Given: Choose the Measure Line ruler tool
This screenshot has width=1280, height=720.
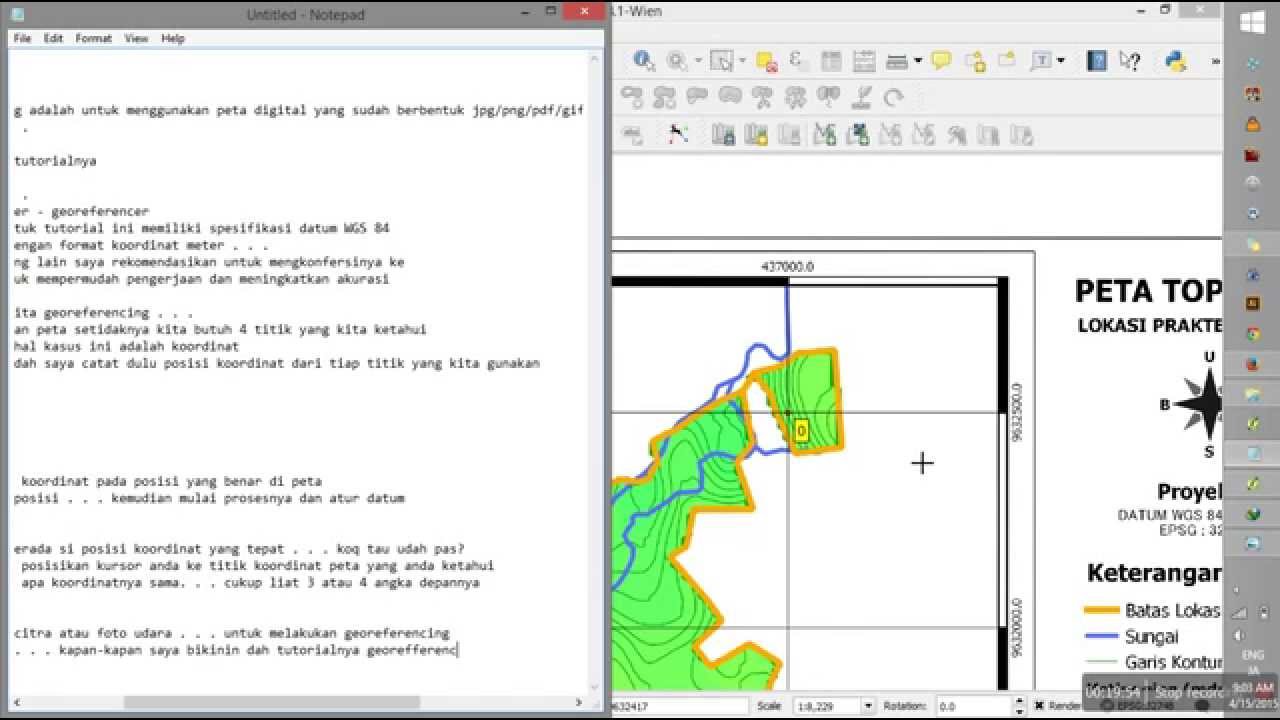Looking at the screenshot, I should 897,61.
